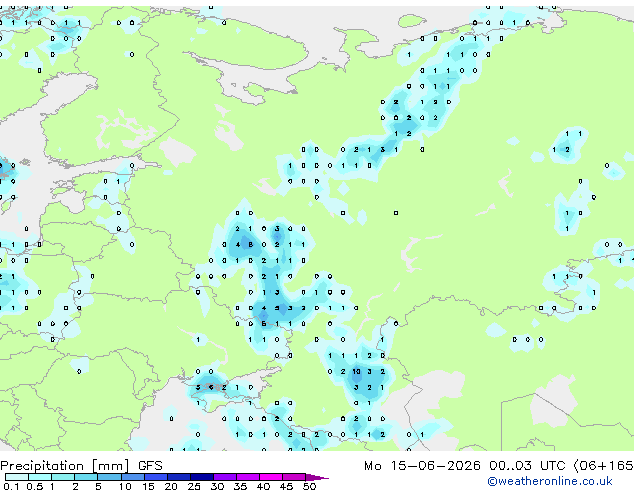Click the '0.1' legend scale label
The height and width of the screenshot is (490, 634).
(11, 486)
